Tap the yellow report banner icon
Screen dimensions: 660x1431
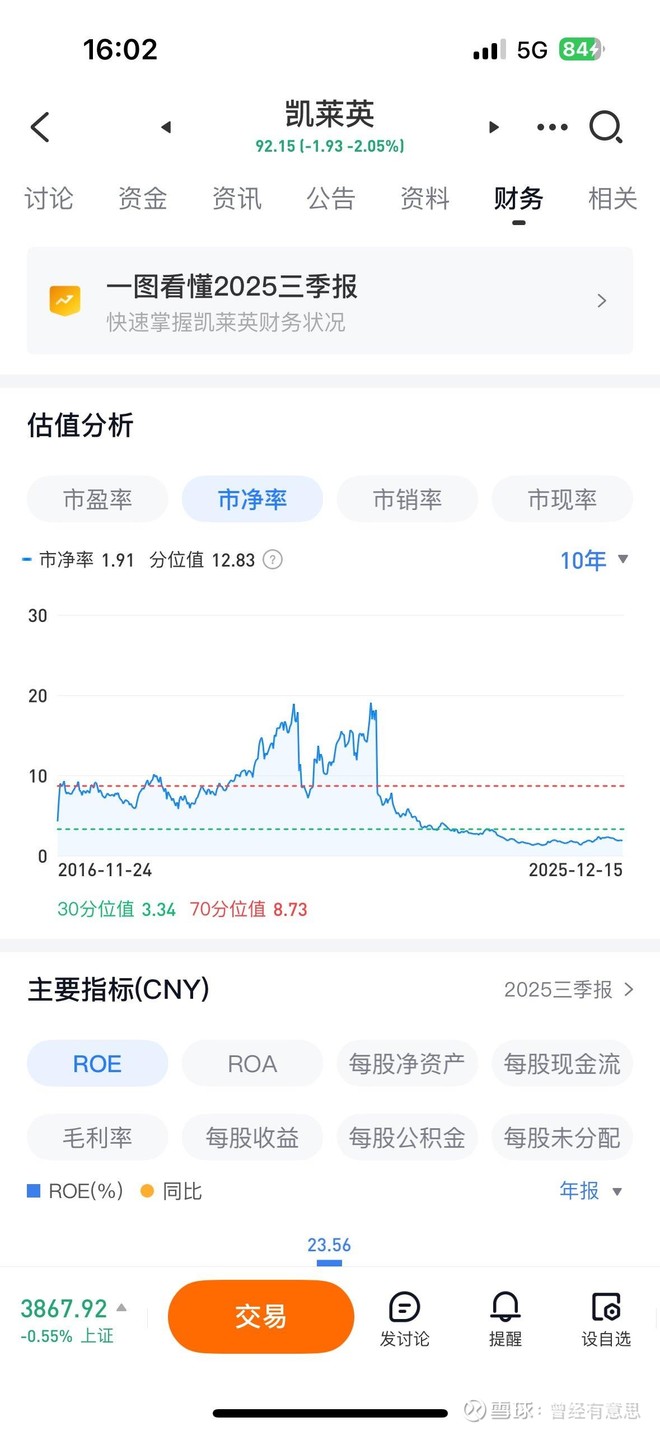click(x=66, y=300)
